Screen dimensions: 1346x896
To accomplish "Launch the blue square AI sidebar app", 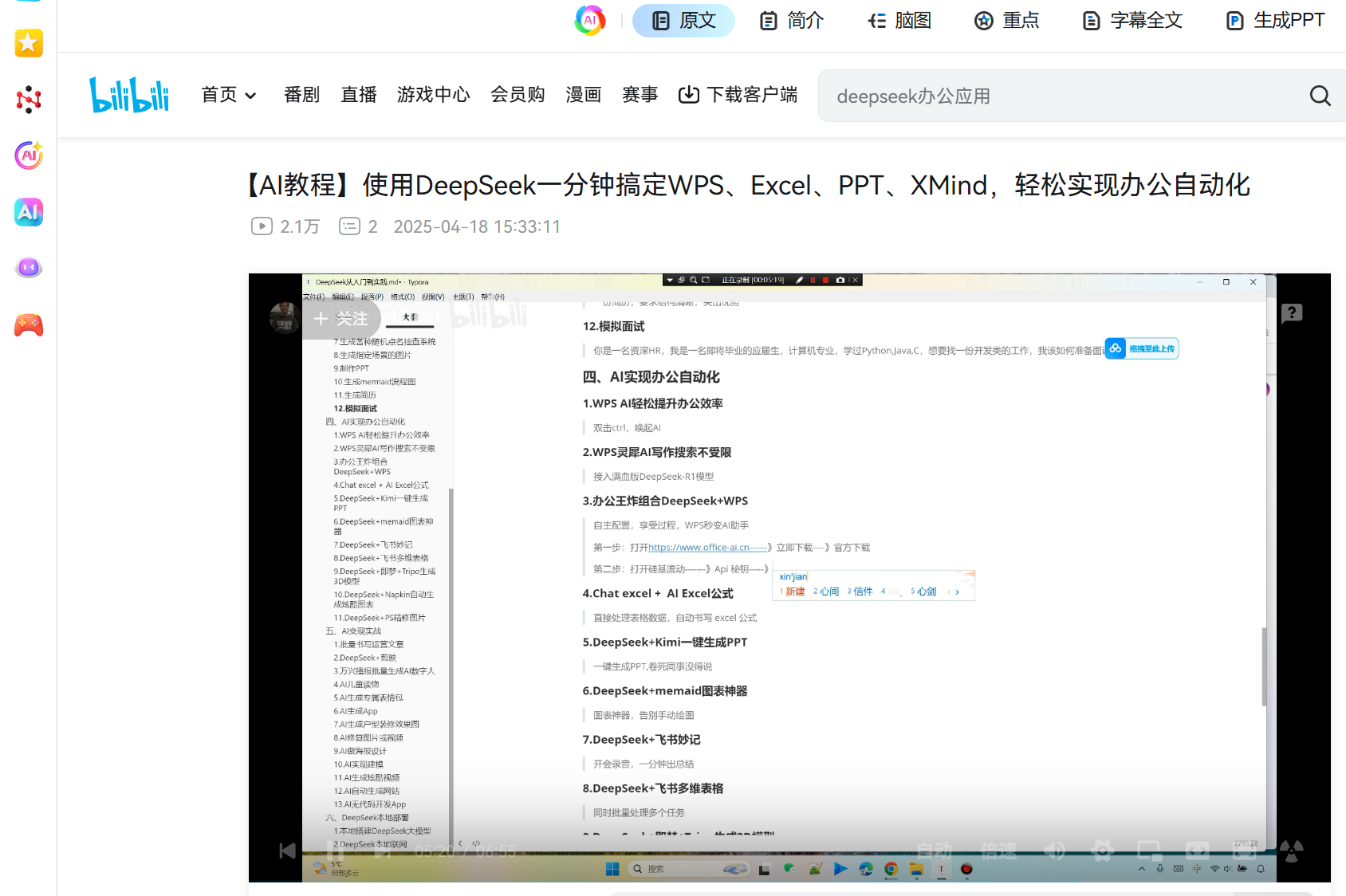I will point(29,212).
